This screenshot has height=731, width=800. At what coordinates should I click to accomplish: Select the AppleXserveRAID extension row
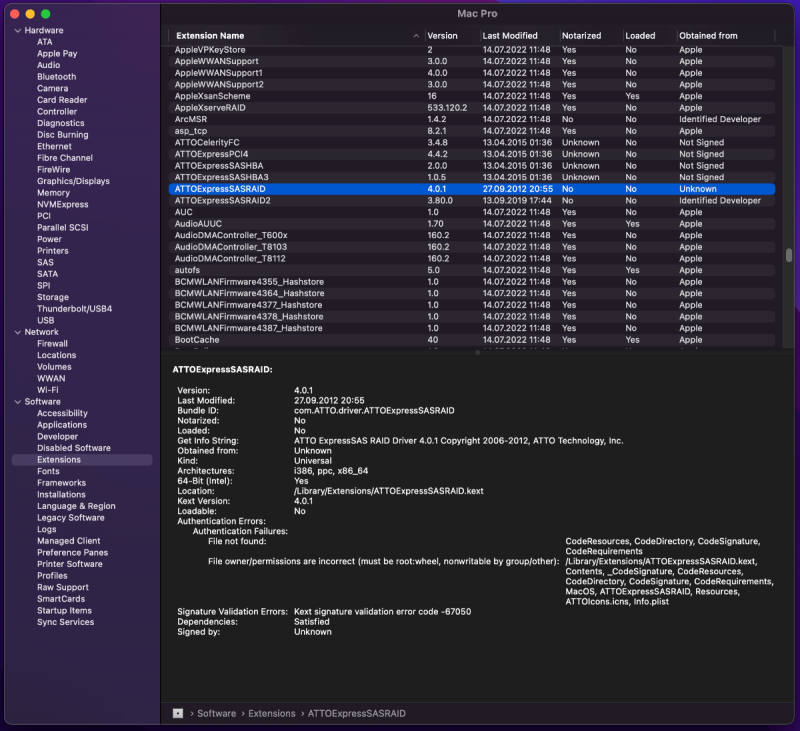[x=471, y=108]
